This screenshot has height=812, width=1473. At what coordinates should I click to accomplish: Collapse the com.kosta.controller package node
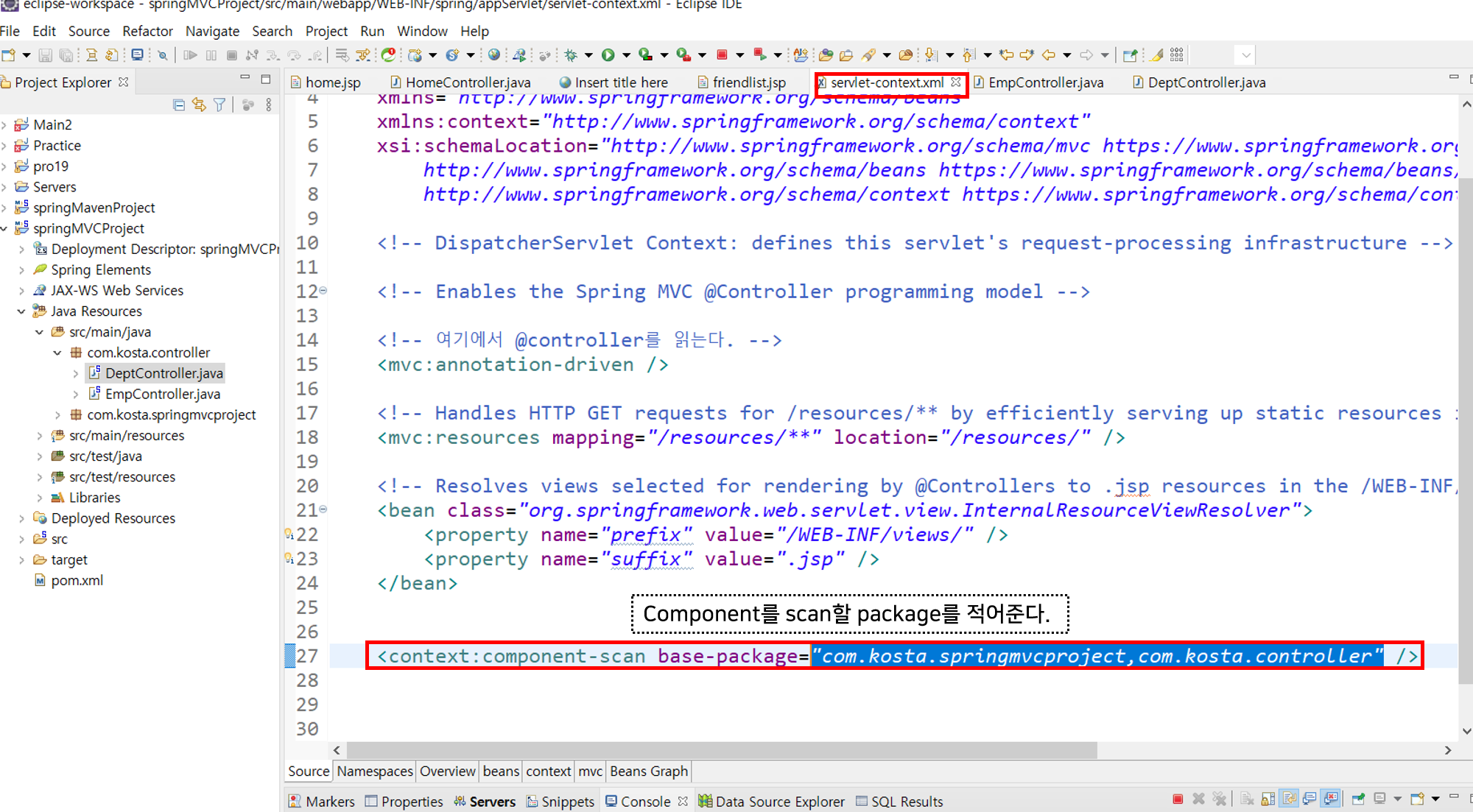57,353
